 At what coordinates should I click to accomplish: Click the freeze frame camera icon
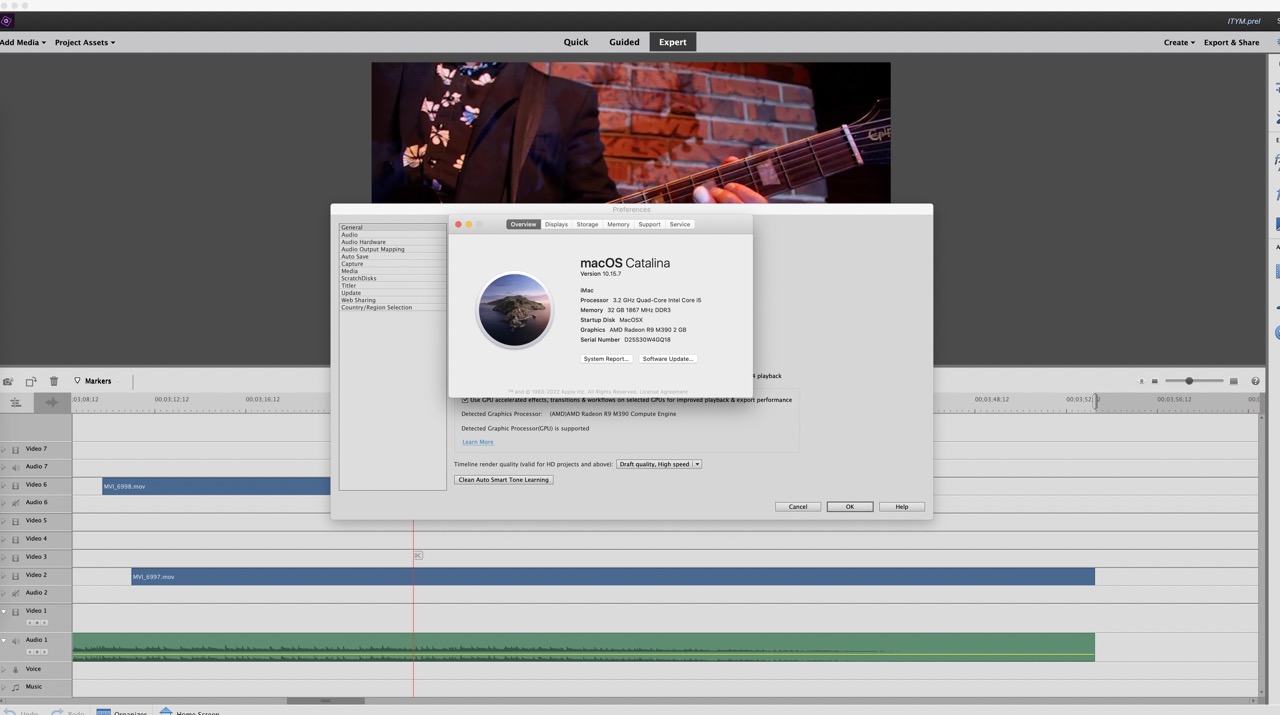point(8,381)
